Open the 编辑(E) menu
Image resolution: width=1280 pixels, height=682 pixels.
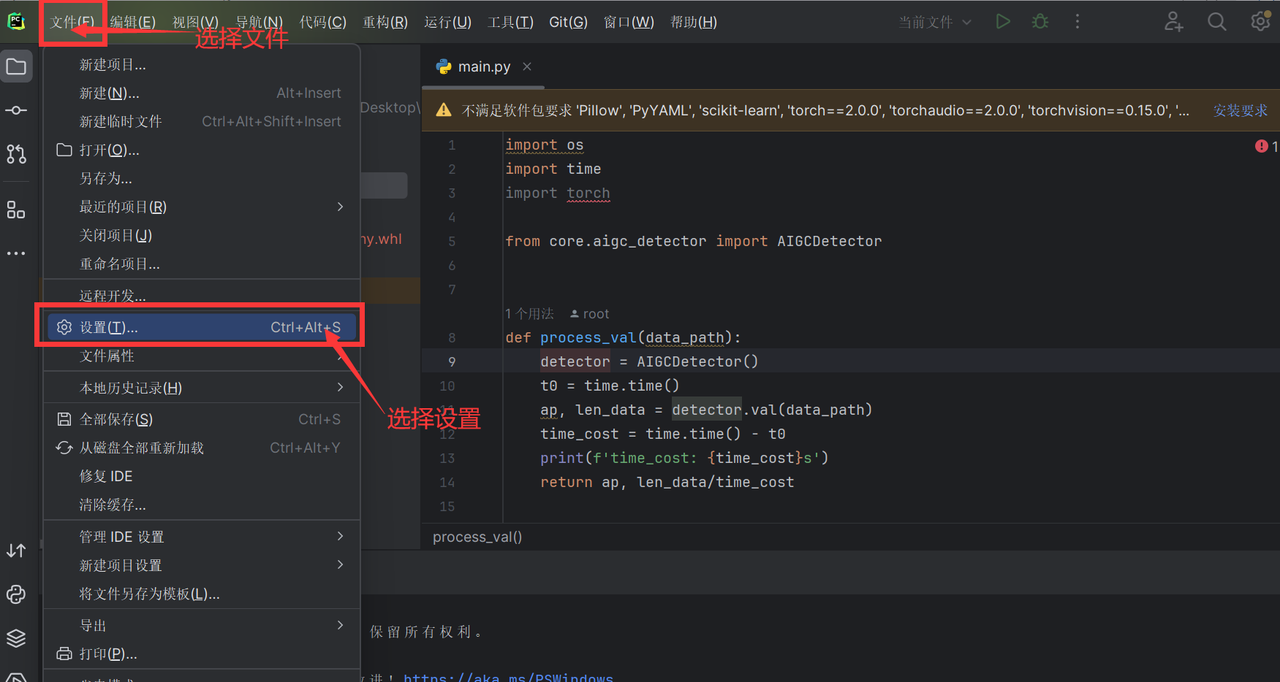[x=132, y=21]
